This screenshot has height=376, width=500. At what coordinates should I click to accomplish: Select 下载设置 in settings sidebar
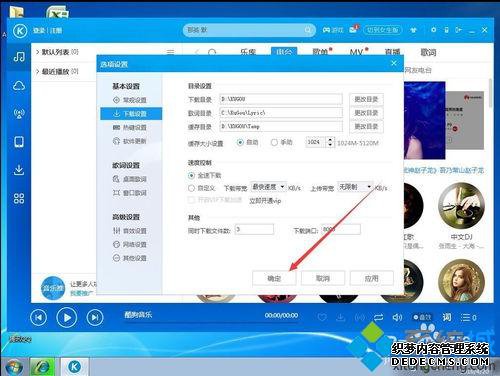click(x=131, y=114)
